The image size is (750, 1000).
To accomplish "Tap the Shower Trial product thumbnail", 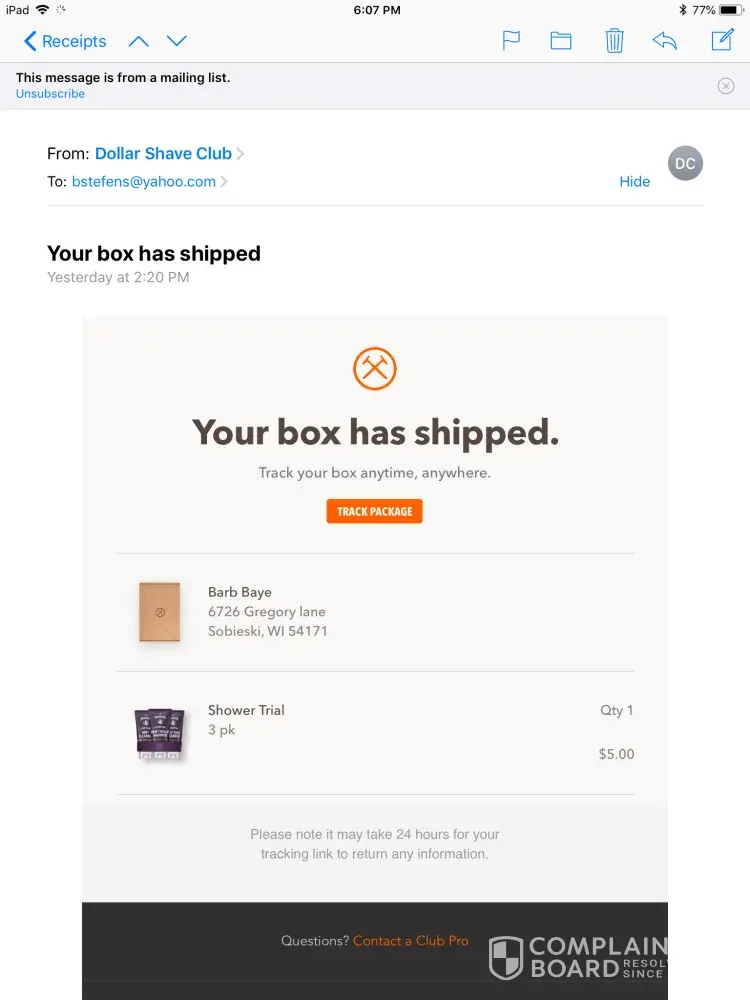I will [160, 735].
